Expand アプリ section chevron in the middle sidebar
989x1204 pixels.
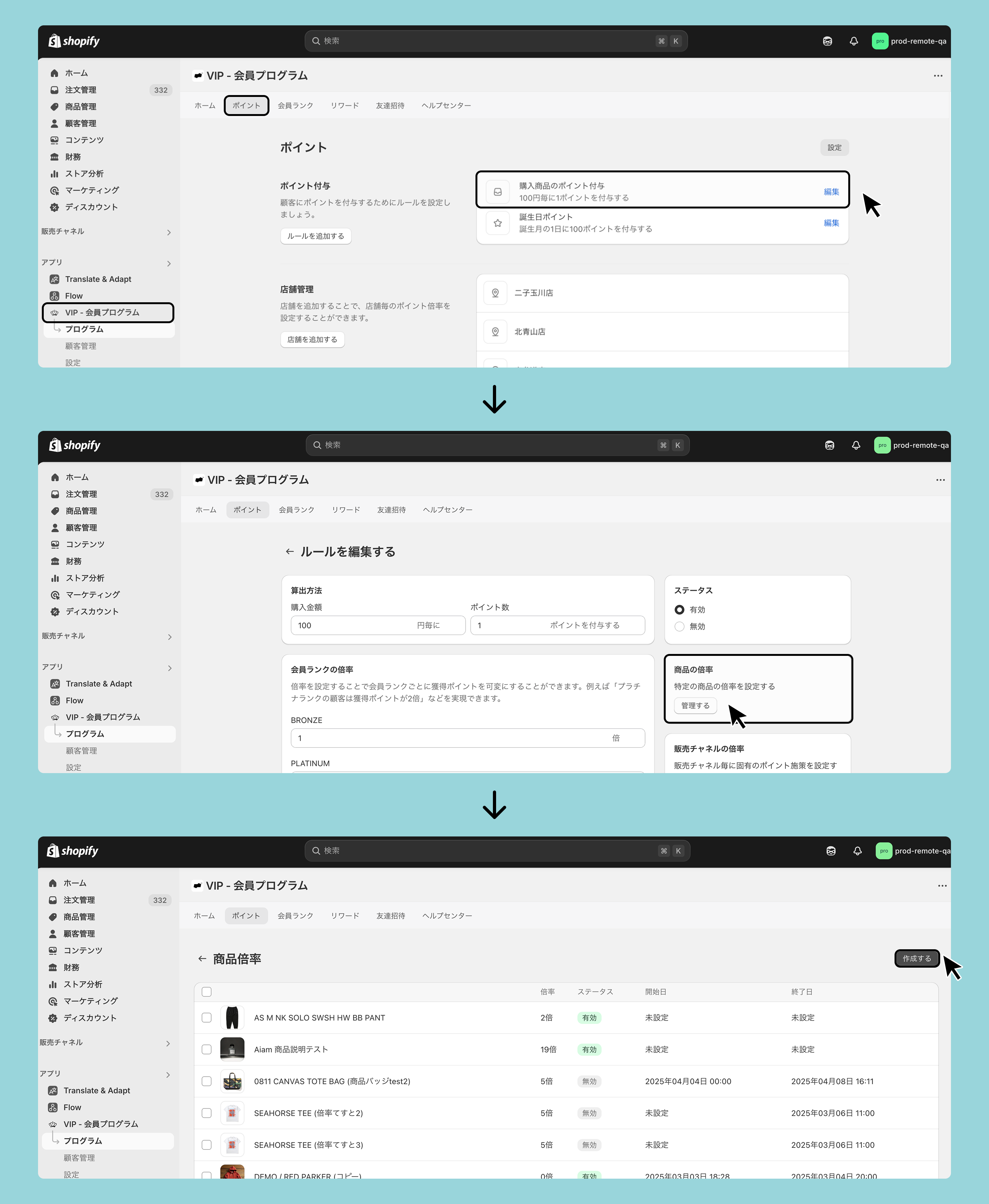[x=169, y=668]
